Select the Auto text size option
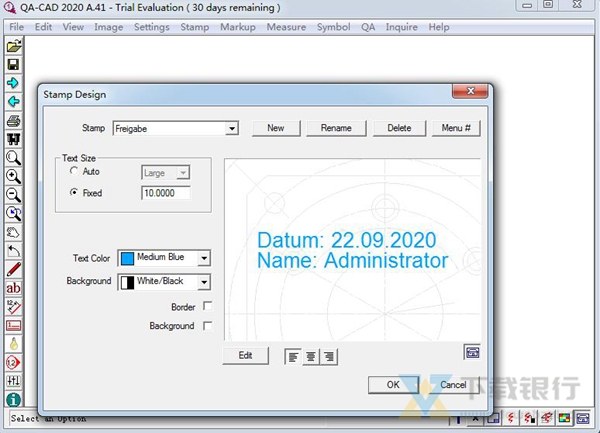This screenshot has width=600, height=433. click(x=74, y=173)
